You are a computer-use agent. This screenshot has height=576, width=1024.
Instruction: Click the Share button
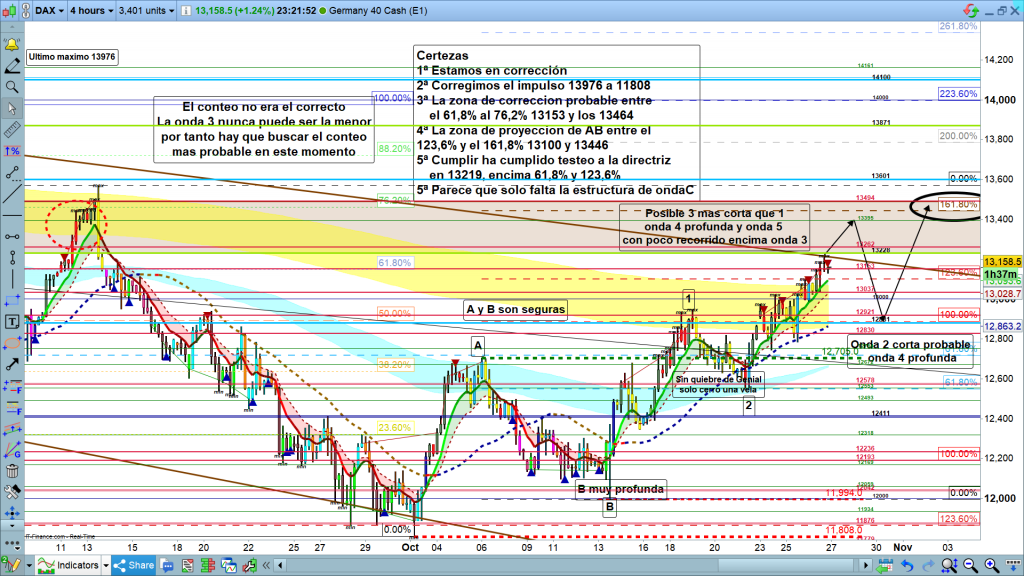[x=135, y=565]
